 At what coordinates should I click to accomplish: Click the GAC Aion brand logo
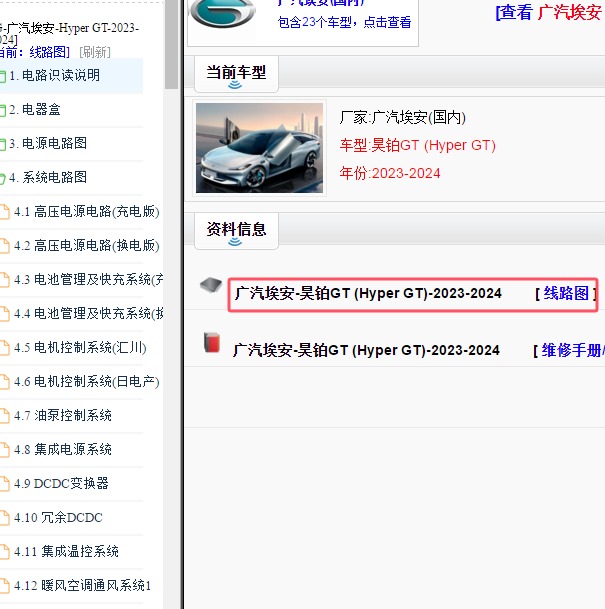click(x=223, y=13)
